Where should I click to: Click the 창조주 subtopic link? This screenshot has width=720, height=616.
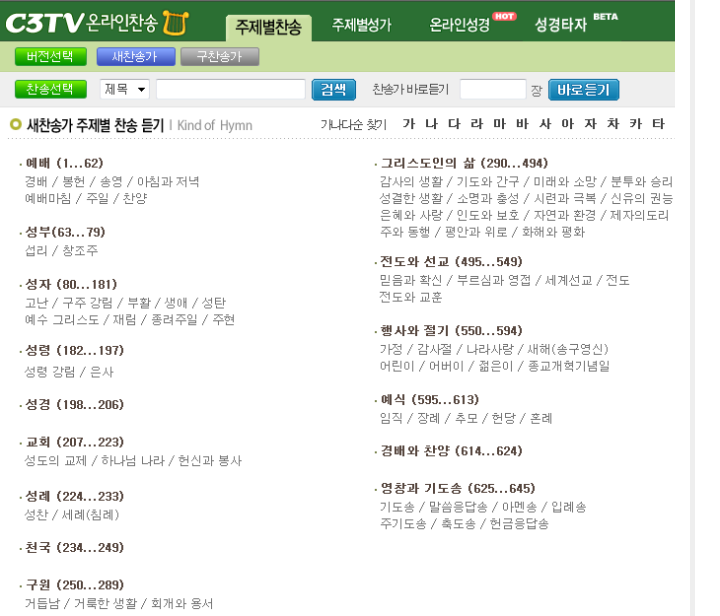point(80,251)
